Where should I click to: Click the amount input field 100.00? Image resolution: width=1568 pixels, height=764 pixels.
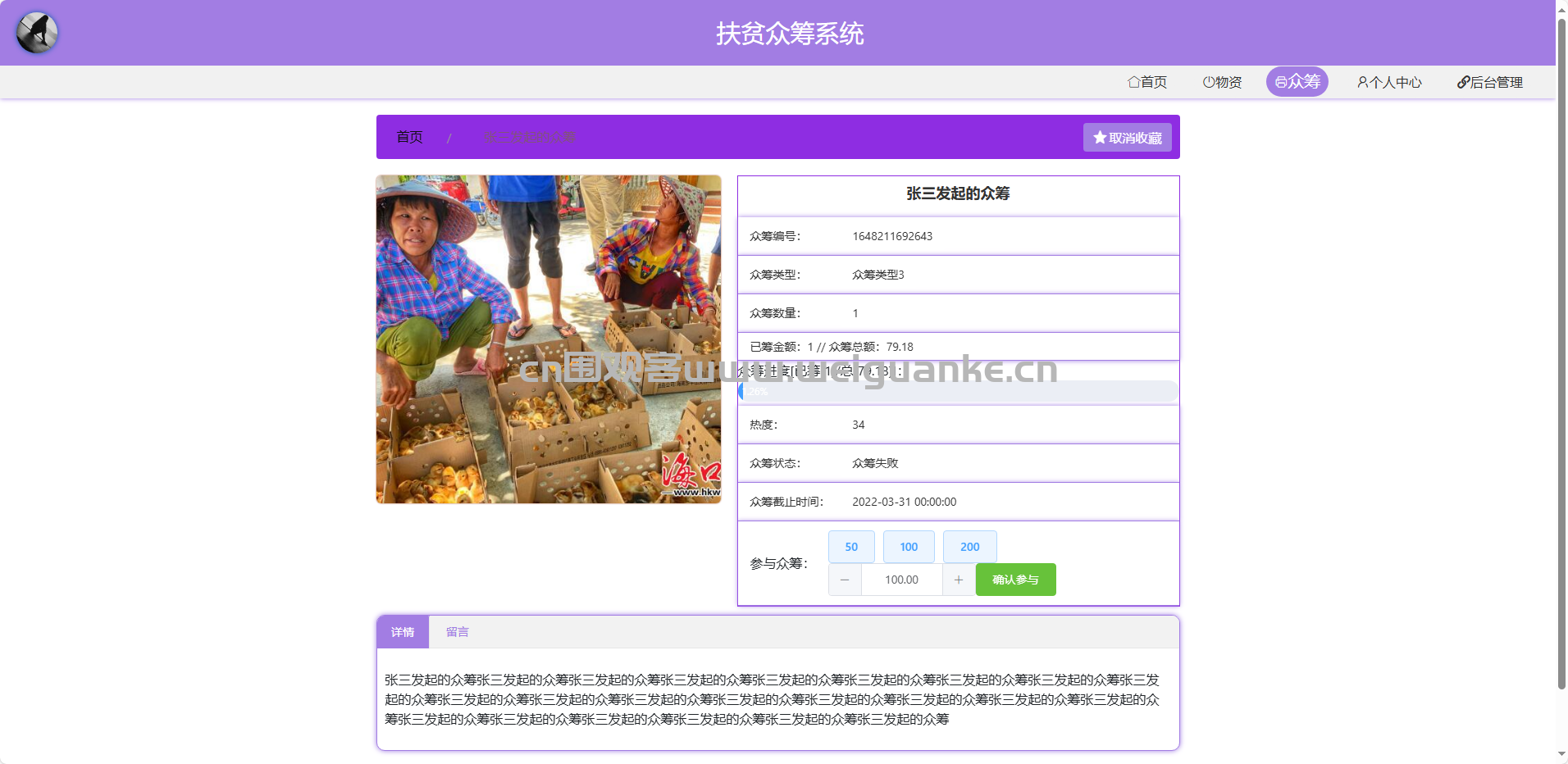point(901,580)
